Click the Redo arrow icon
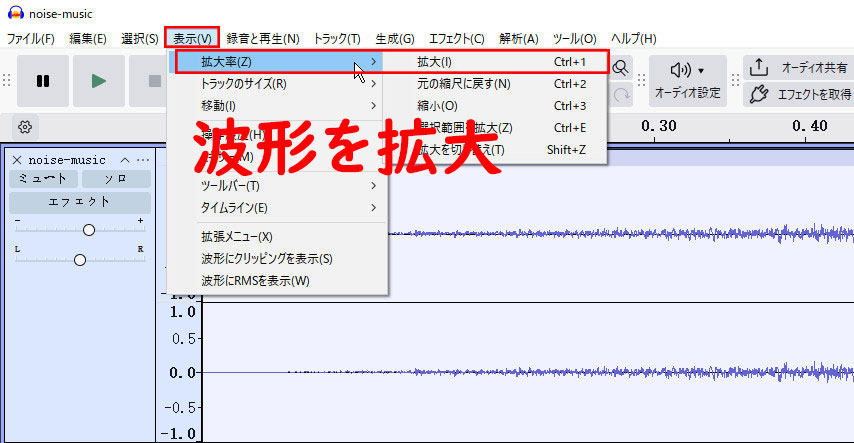This screenshot has height=443, width=854. coord(621,94)
